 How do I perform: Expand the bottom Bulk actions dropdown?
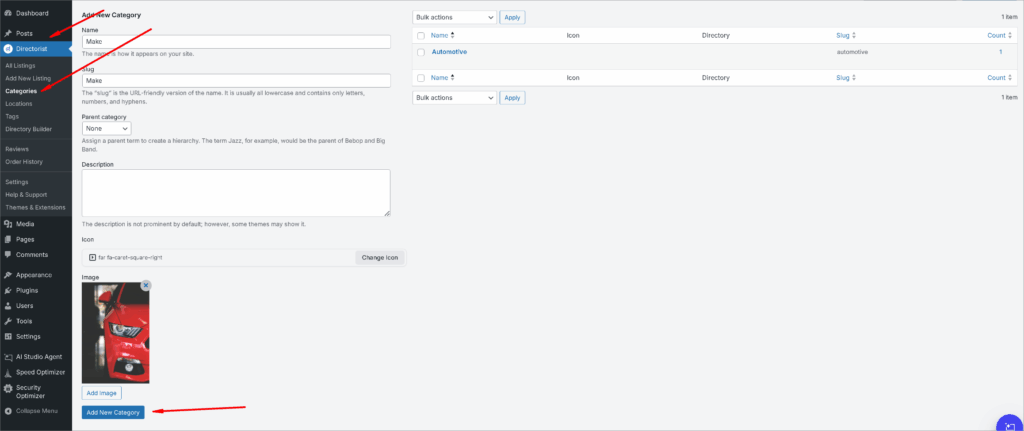(454, 98)
